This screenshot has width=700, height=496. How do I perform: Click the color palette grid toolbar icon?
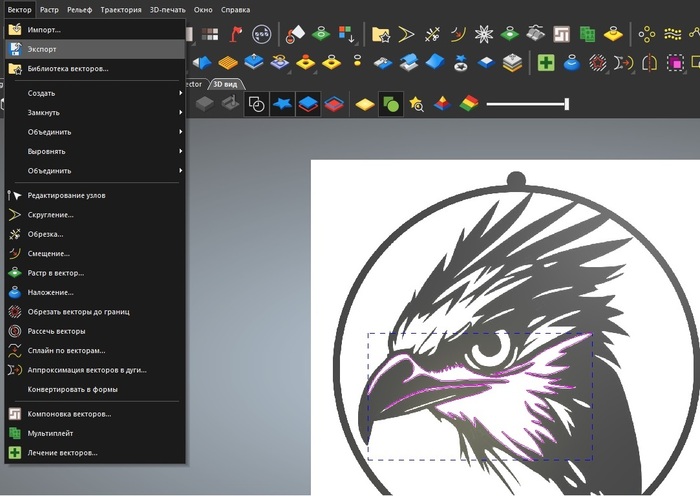210,34
